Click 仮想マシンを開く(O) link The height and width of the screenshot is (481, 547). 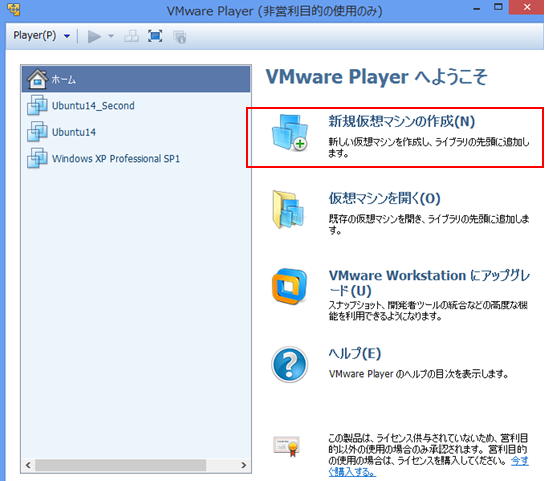point(384,198)
